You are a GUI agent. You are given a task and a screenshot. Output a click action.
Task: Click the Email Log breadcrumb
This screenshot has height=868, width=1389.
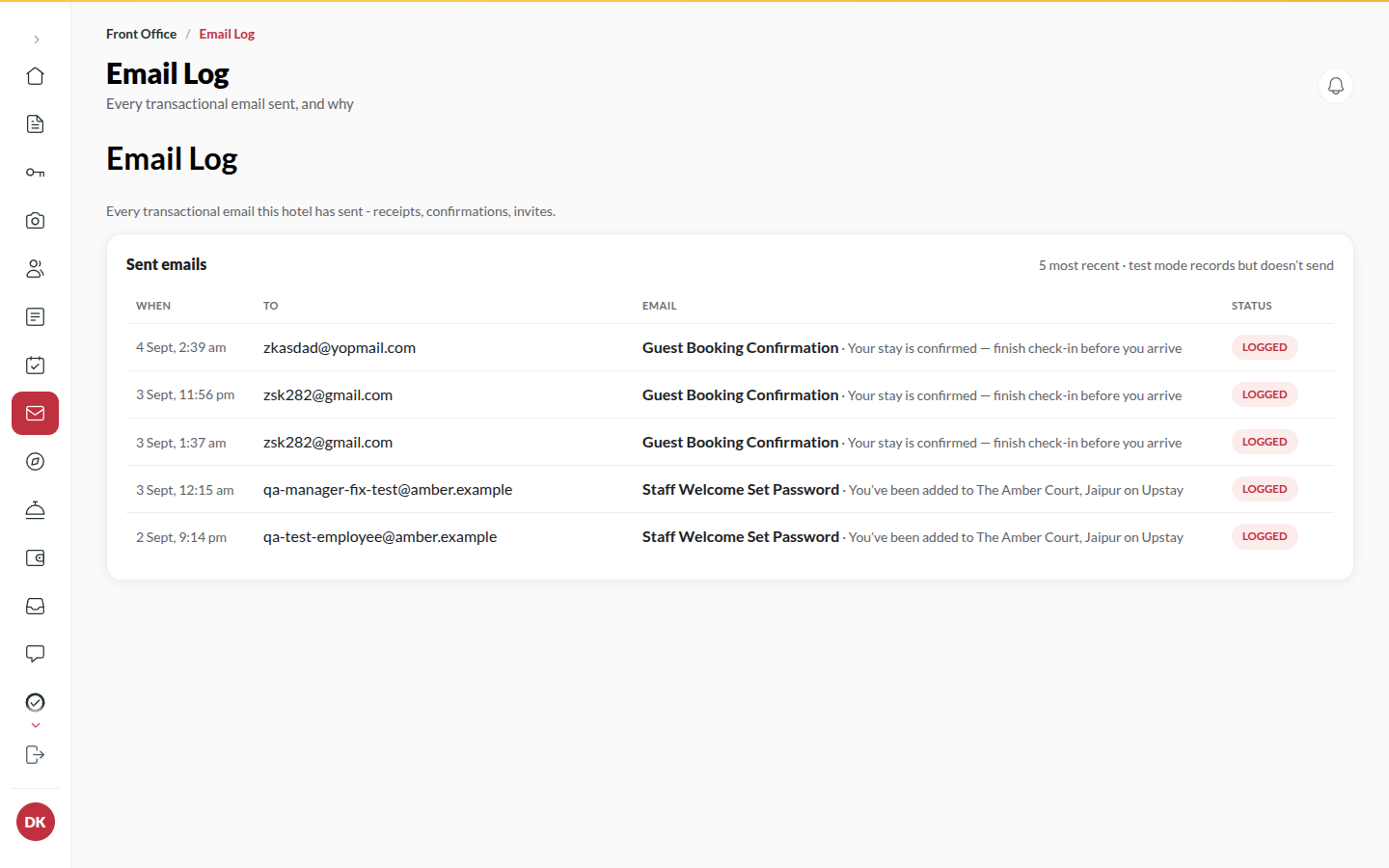[x=227, y=34]
